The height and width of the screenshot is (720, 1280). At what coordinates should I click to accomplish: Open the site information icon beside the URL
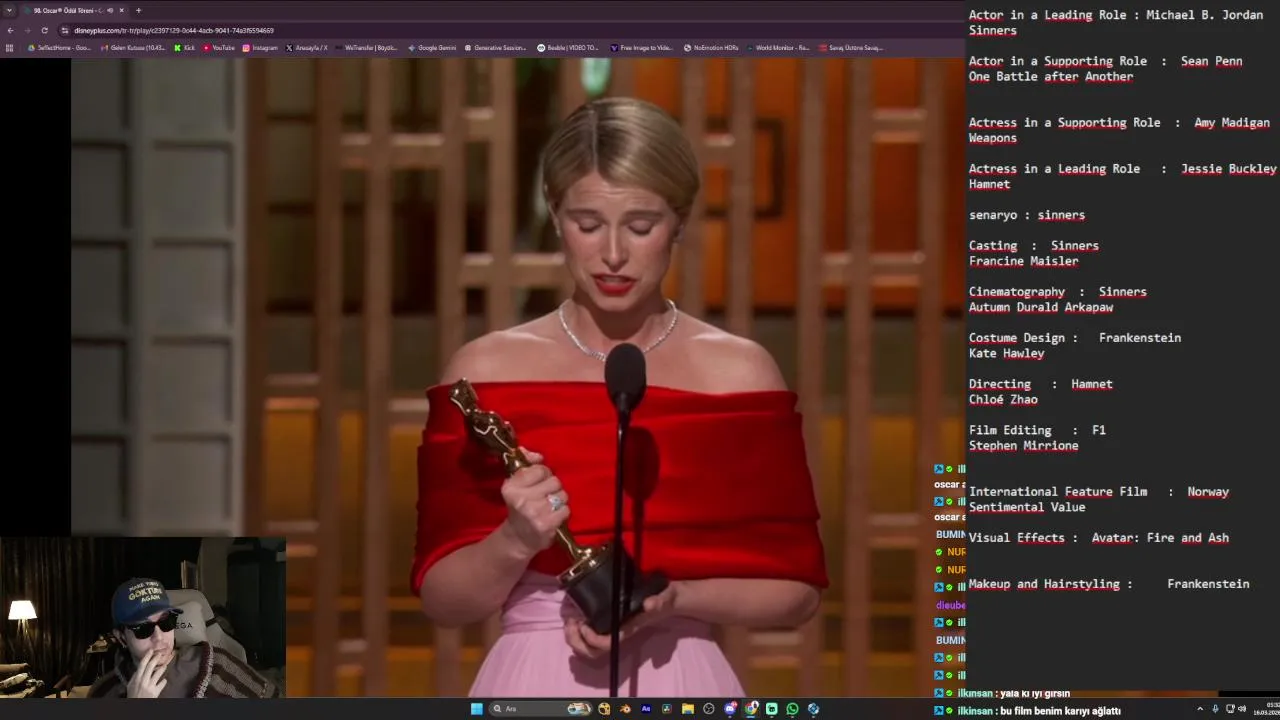(66, 30)
